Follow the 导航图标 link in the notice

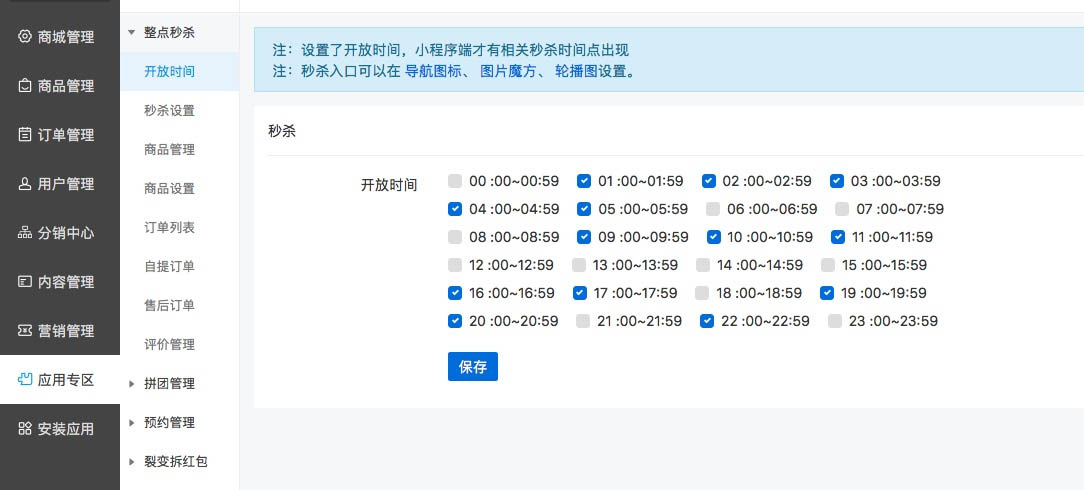pyautogui.click(x=433, y=71)
